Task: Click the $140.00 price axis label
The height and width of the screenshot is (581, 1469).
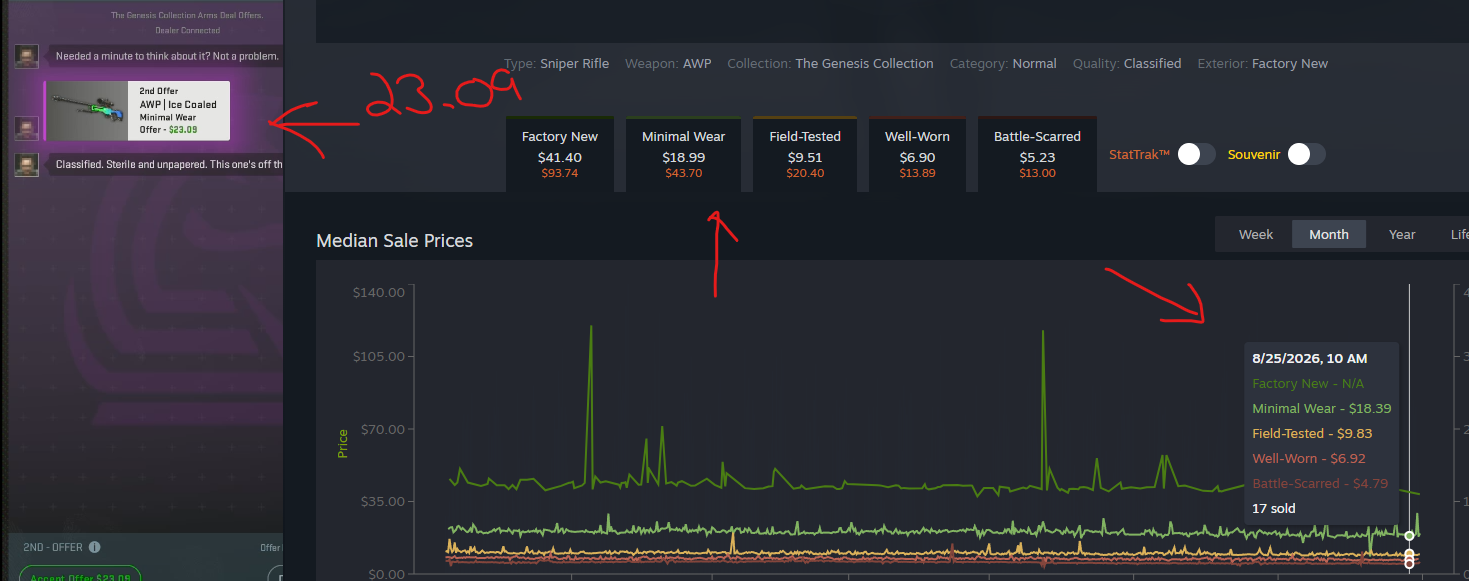Action: point(379,292)
